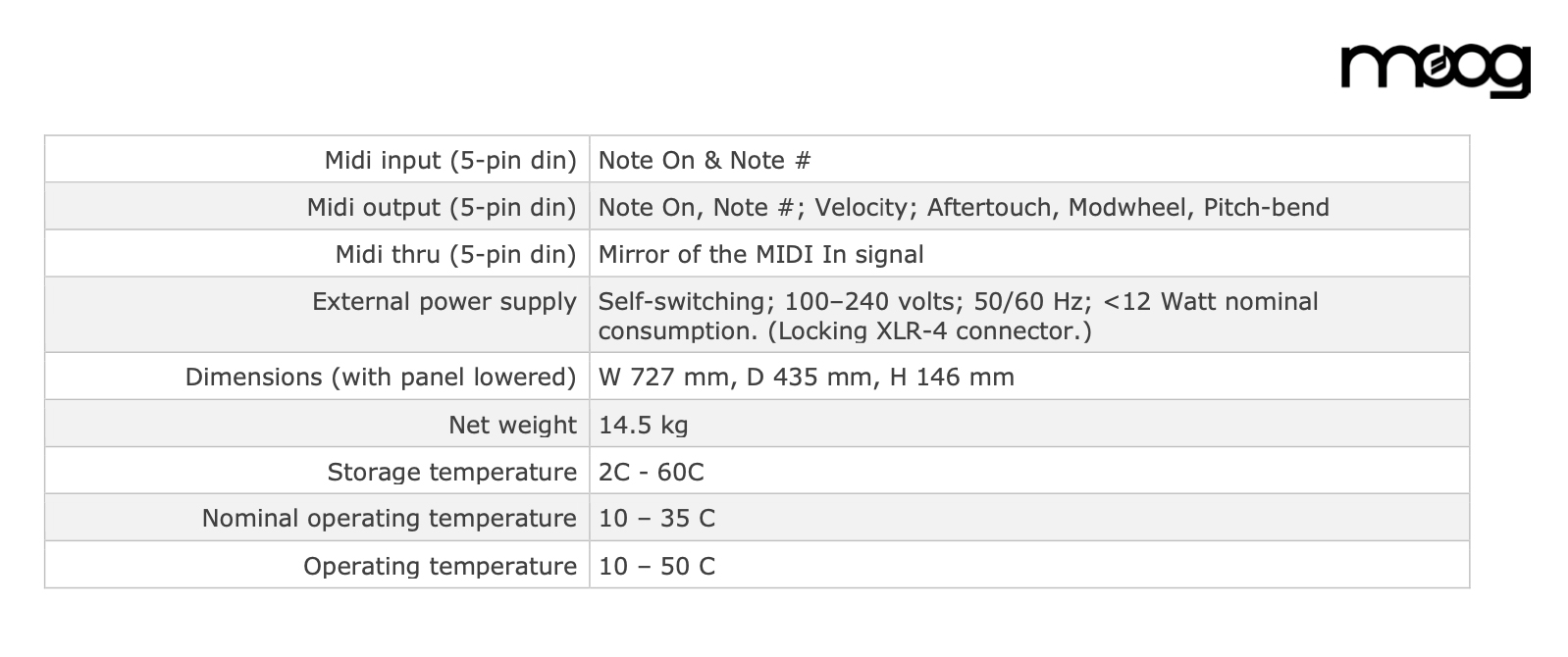The image size is (1568, 657).
Task: Select the Midi input (5-pin din) label
Action: pos(450,160)
